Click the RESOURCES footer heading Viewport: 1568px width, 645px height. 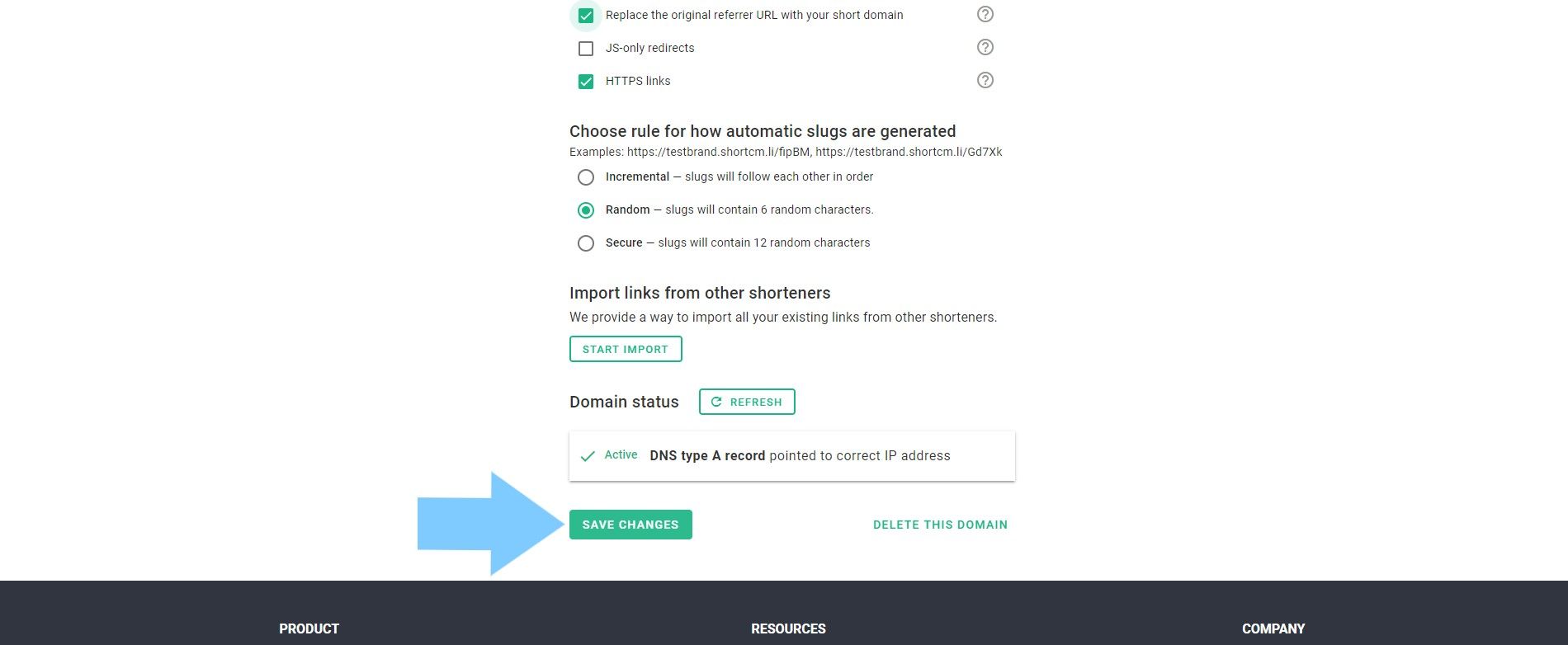[x=788, y=629]
